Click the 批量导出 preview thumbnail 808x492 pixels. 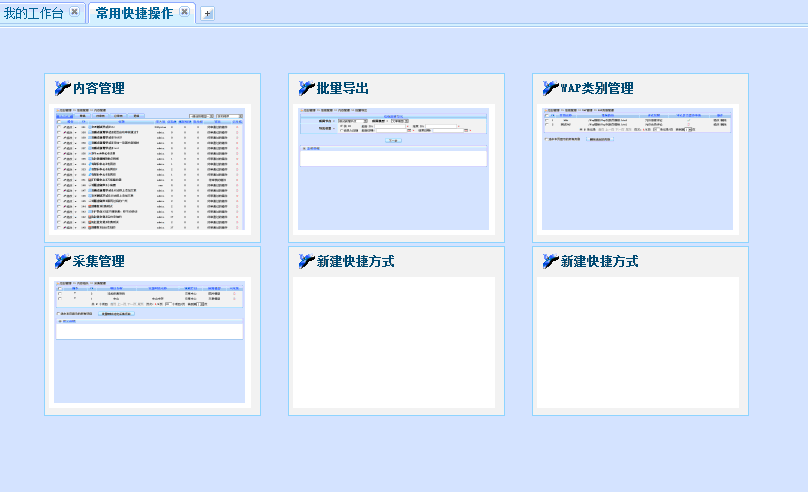tap(394, 168)
